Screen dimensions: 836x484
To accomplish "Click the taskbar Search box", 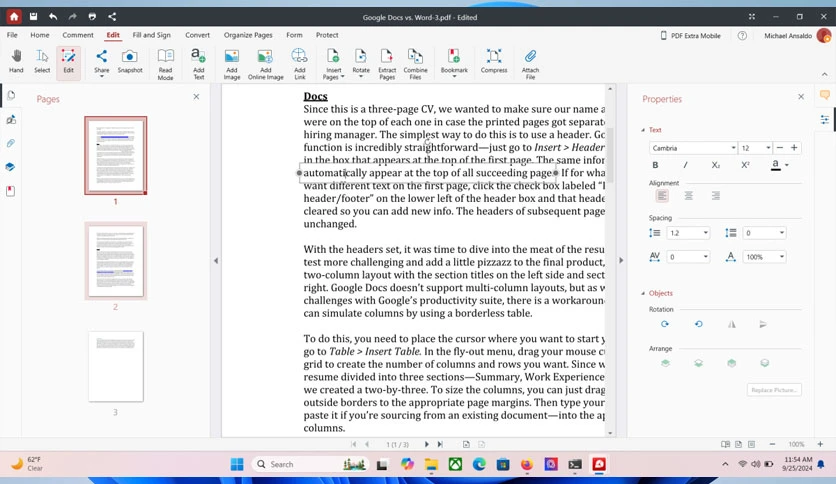I will click(309, 464).
